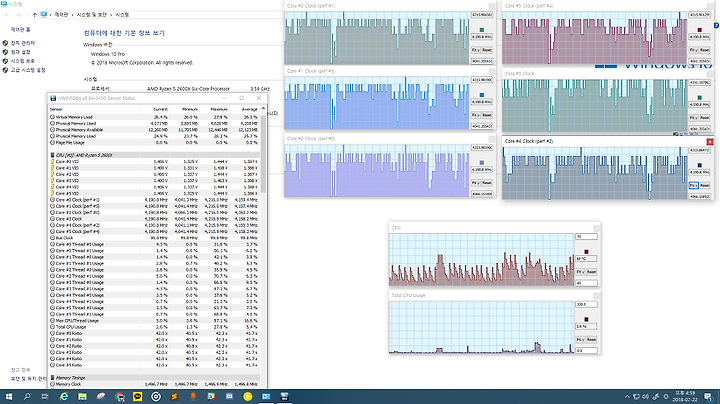The image size is (720, 404).
Task: Open Advanced system settings link in sidebar
Action: point(28,70)
